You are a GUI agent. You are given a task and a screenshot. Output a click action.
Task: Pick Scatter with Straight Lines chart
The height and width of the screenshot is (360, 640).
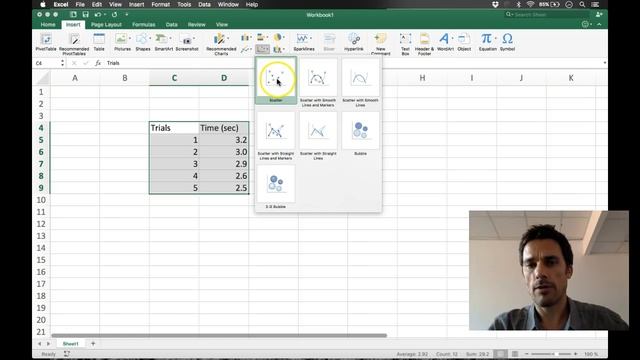[x=318, y=135]
